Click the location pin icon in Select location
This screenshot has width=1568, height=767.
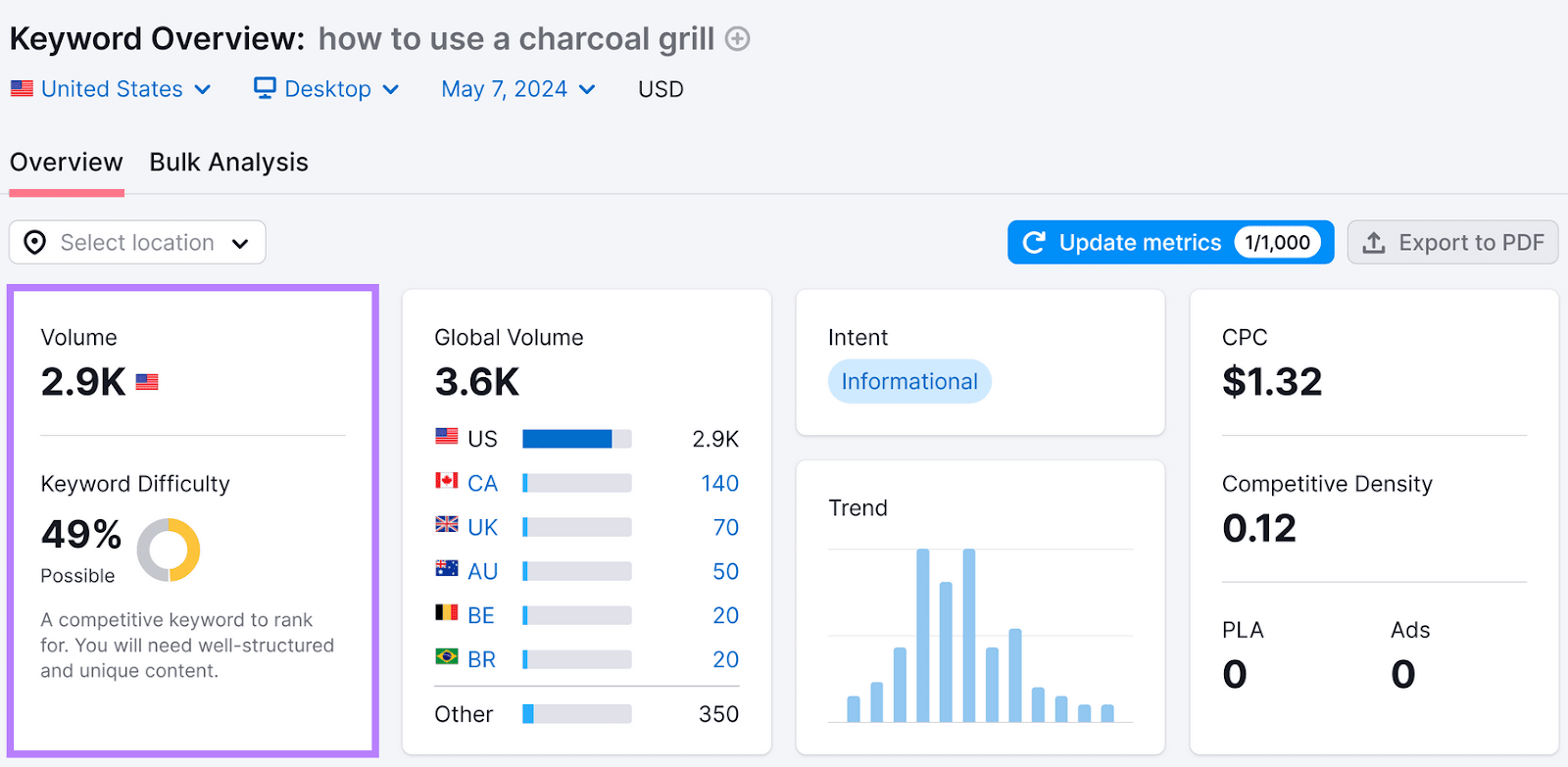point(34,242)
